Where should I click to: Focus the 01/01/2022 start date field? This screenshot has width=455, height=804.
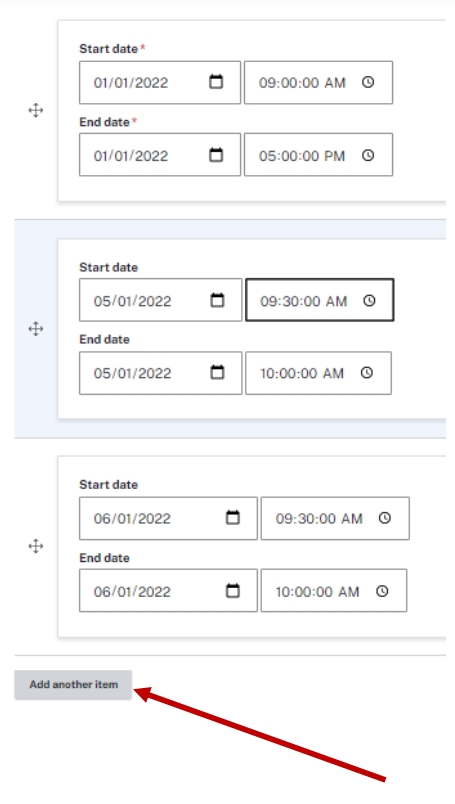160,83
